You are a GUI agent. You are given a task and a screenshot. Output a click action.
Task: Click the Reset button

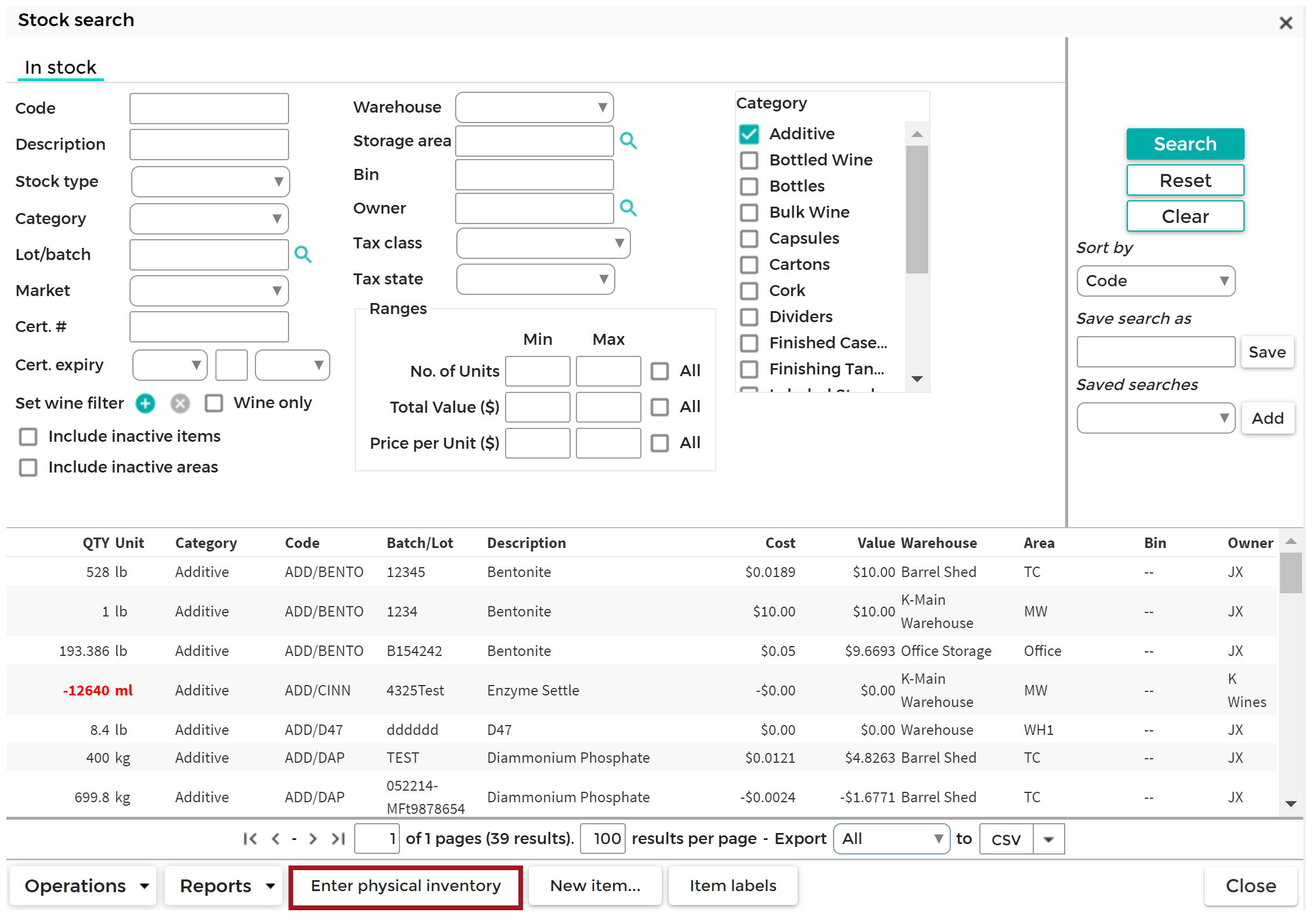pyautogui.click(x=1185, y=181)
